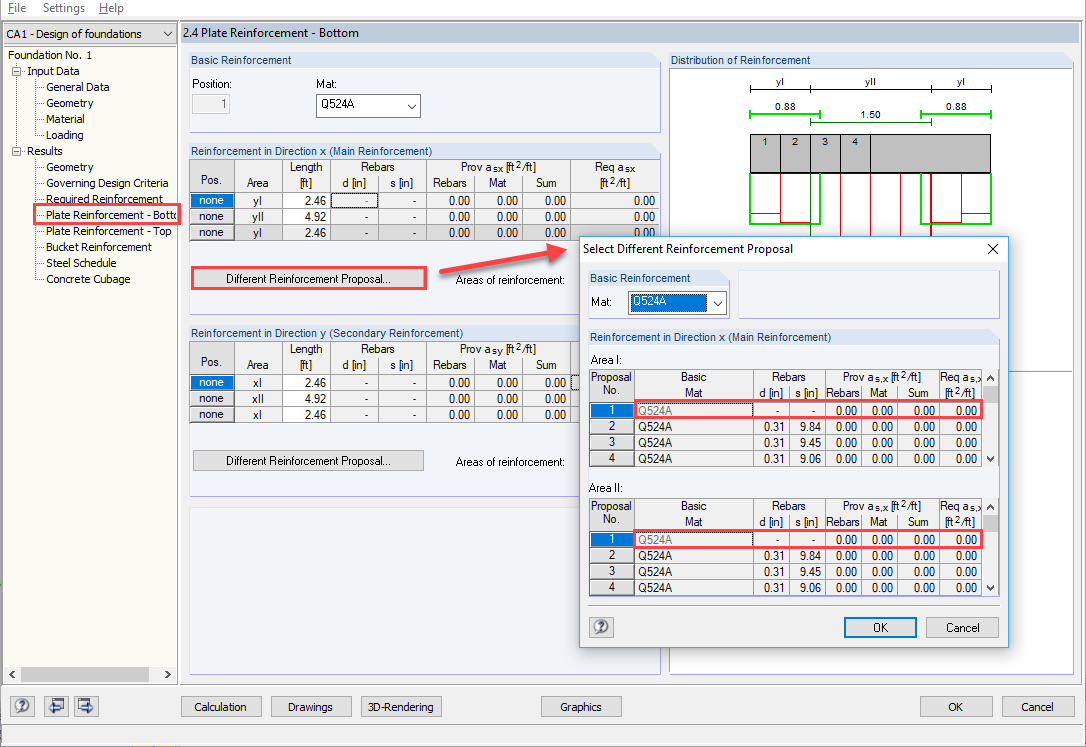Open Required Reinforcement results
Image resolution: width=1086 pixels, height=747 pixels.
click(104, 199)
